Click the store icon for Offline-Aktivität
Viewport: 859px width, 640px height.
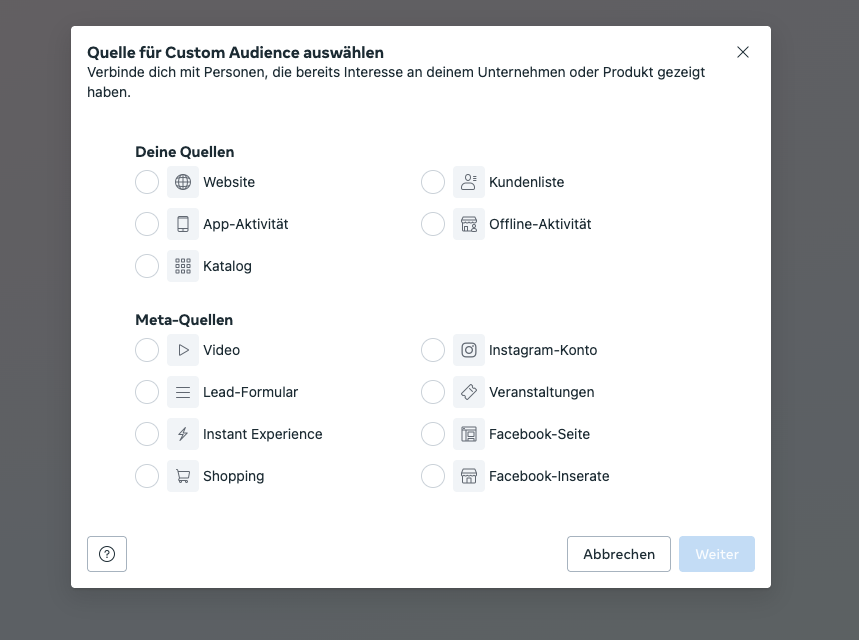[469, 224]
